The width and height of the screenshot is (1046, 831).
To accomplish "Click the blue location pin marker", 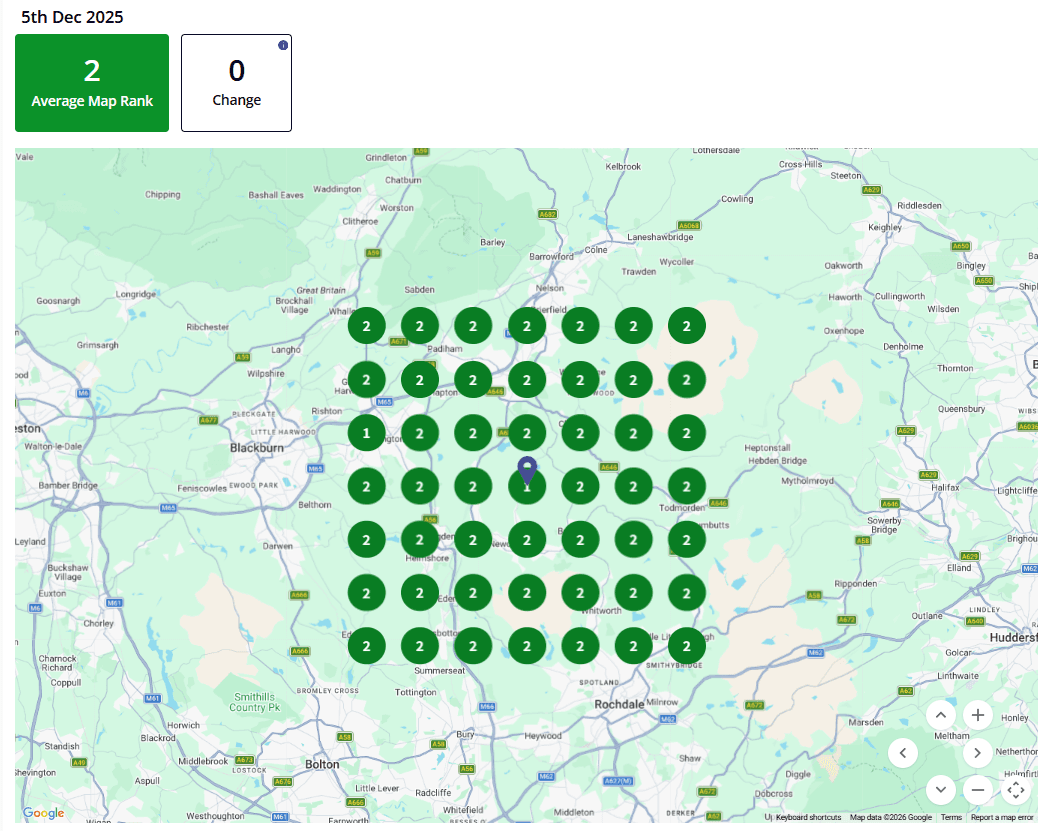I will coord(527,468).
